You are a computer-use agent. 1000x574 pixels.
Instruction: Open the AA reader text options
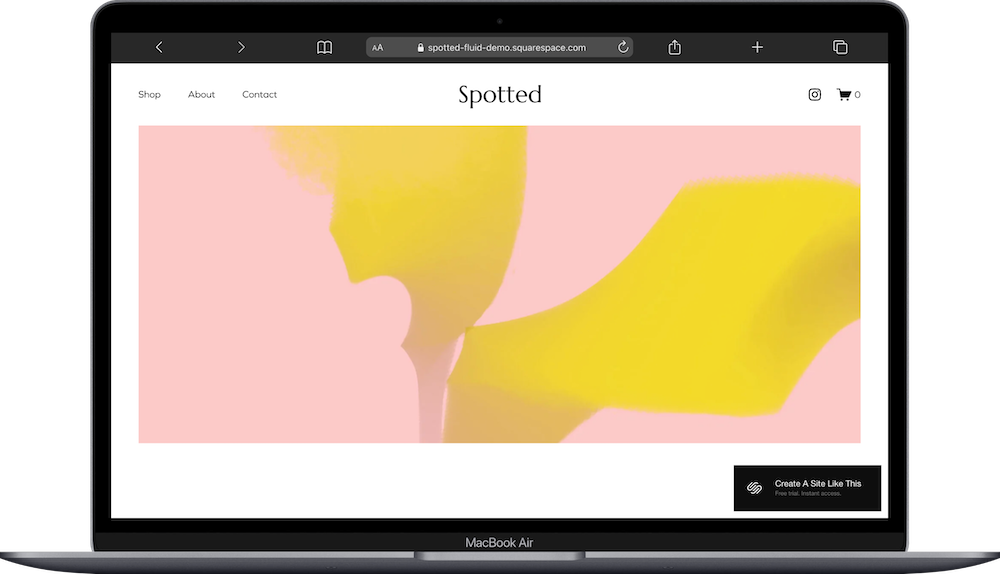pos(378,47)
